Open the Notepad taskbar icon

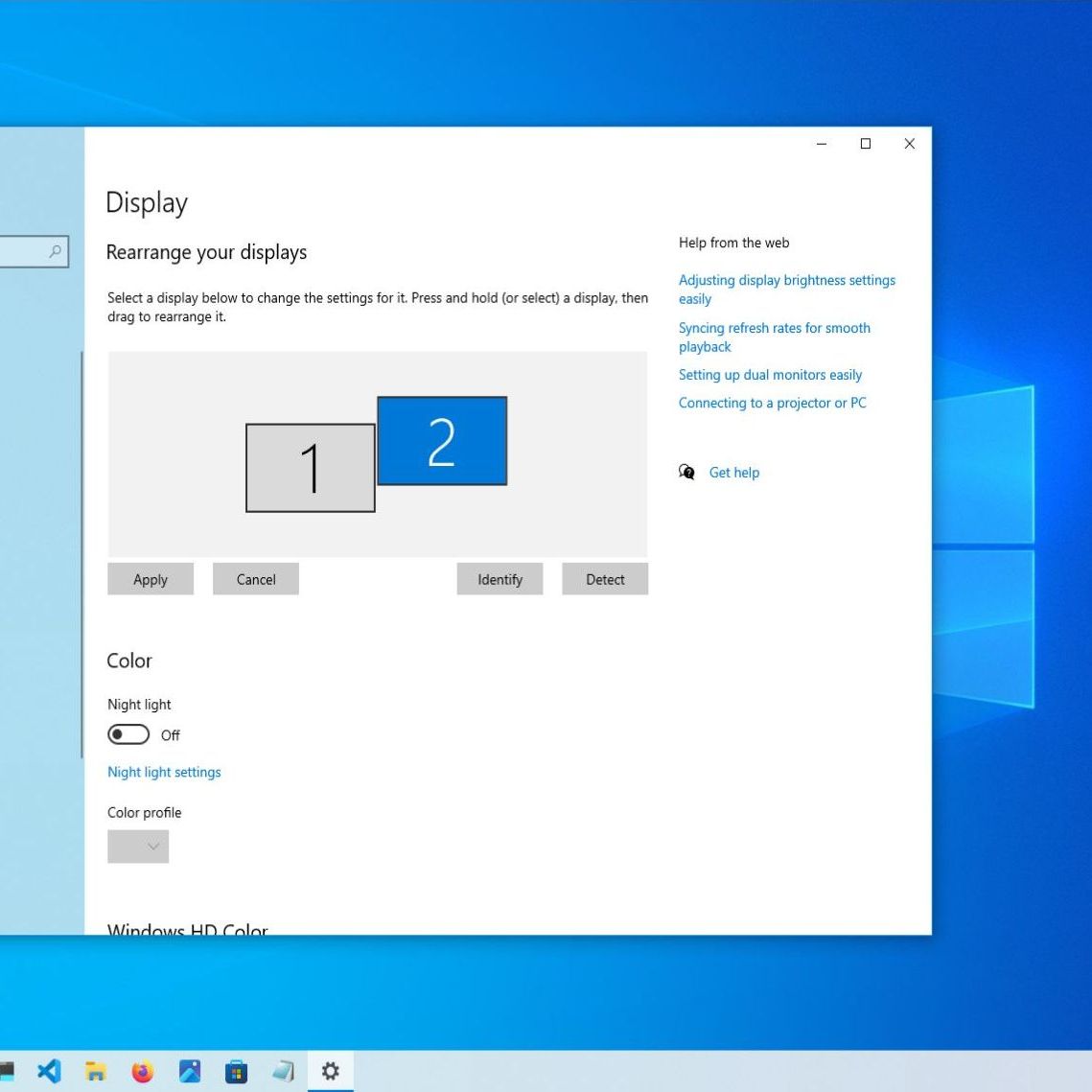pyautogui.click(x=283, y=1071)
